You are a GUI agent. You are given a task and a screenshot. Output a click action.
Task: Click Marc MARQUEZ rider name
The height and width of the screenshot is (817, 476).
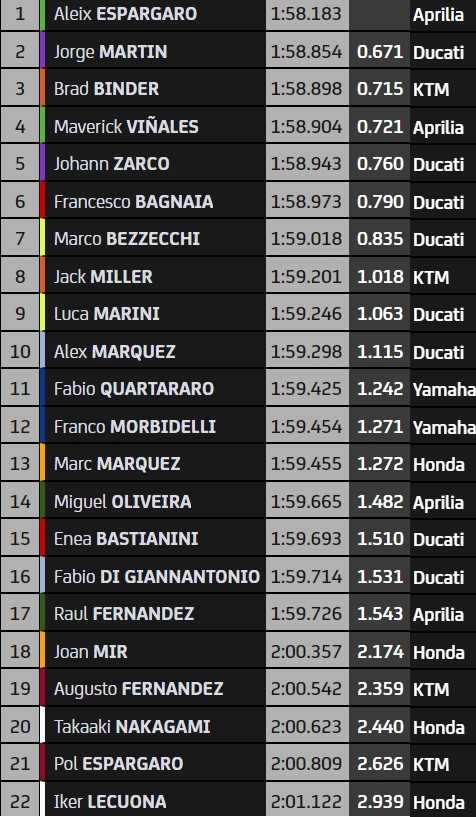pyautogui.click(x=117, y=464)
